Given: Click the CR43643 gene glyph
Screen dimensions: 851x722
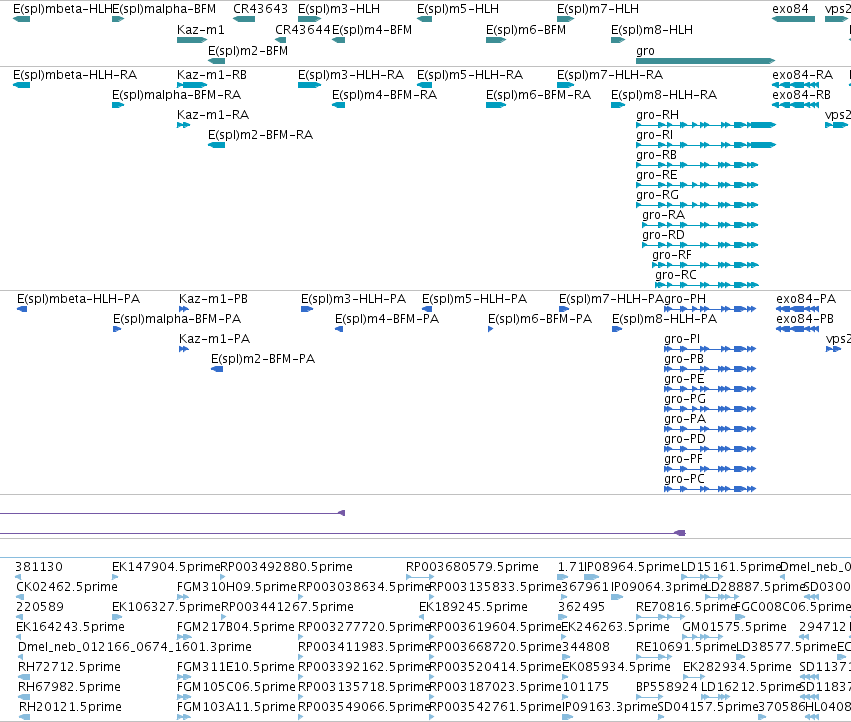Looking at the screenshot, I should (x=244, y=20).
